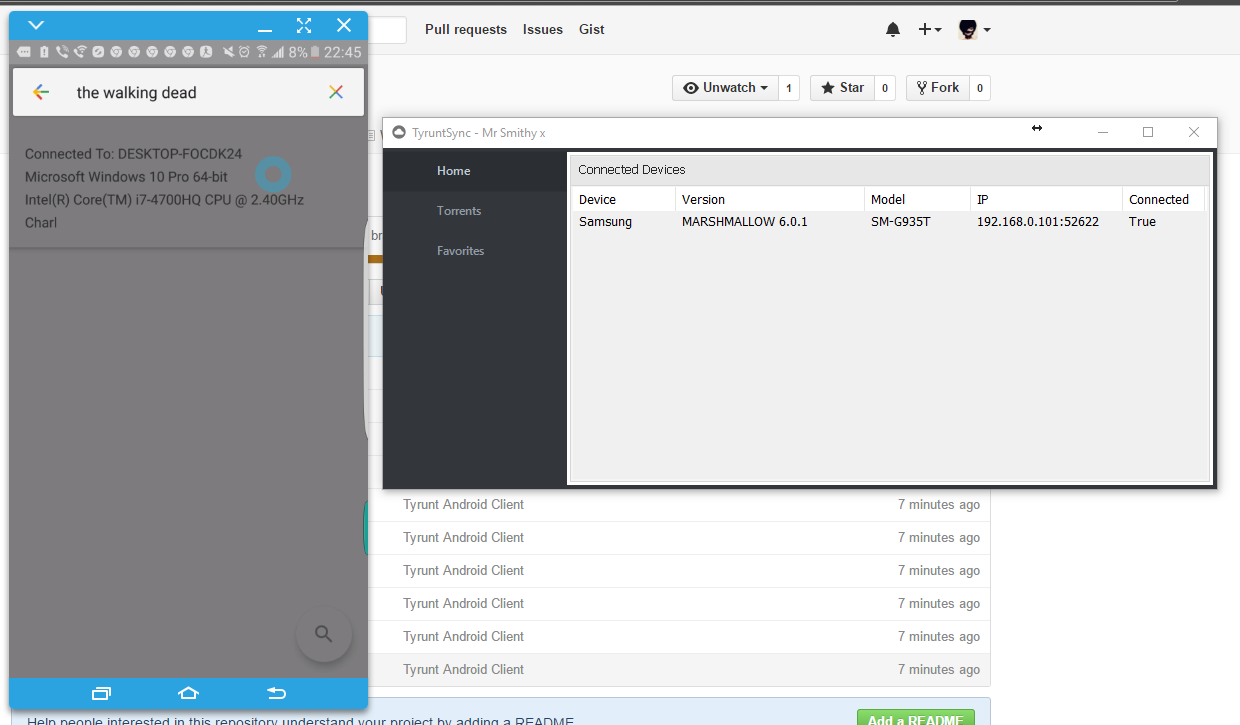Screen dimensions: 1240x725
Task: Click the TyruntSync title bar app icon
Action: (x=399, y=132)
